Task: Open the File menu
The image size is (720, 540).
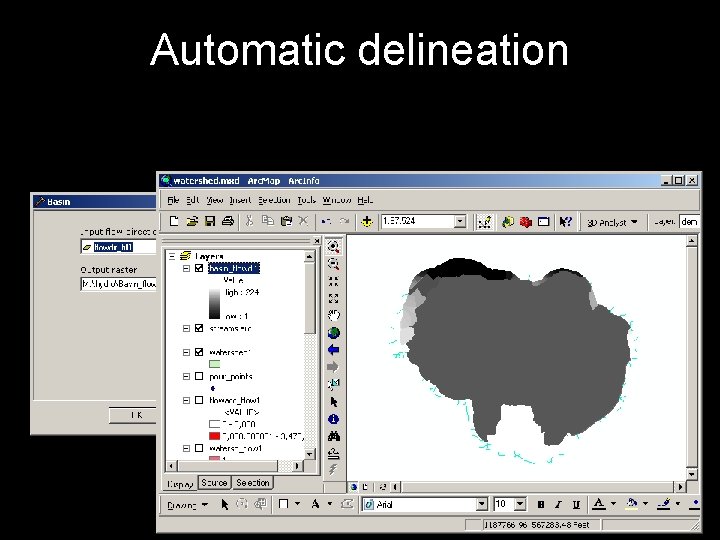Action: point(173,200)
